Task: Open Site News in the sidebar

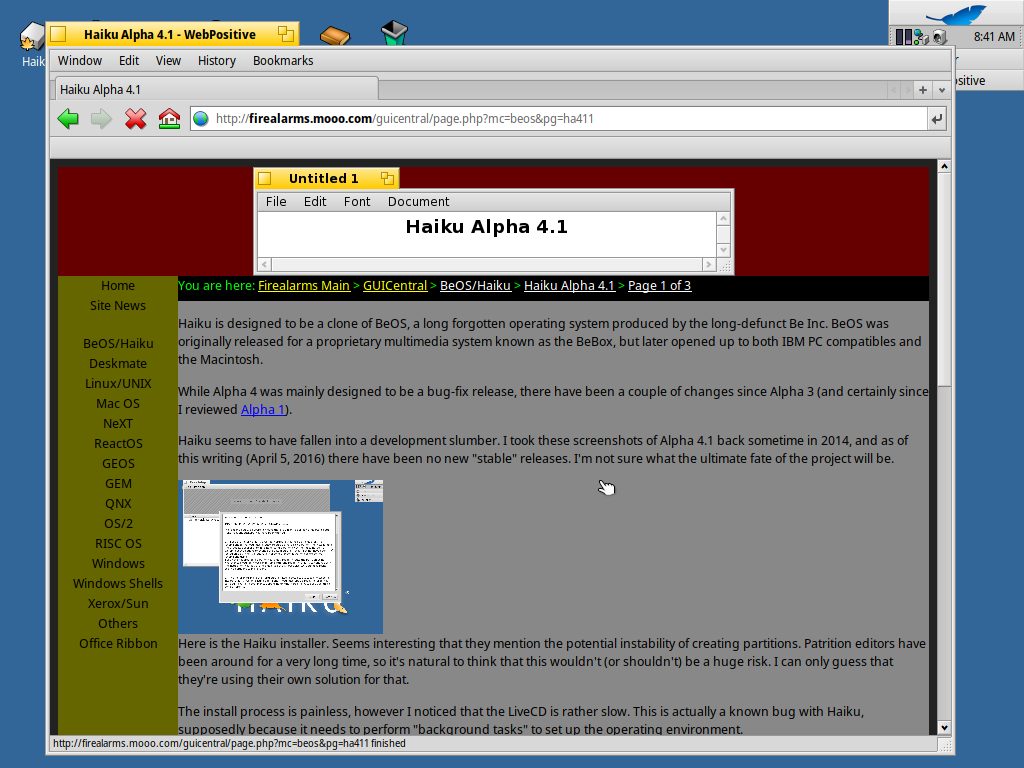Action: [118, 306]
